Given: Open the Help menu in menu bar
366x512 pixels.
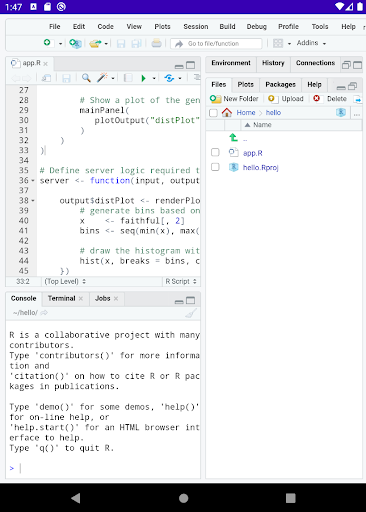Looking at the screenshot, I should pos(348,27).
